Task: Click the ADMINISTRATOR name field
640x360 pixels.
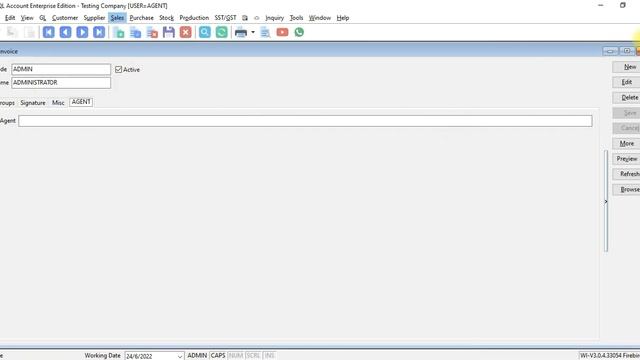Action: (x=61, y=83)
